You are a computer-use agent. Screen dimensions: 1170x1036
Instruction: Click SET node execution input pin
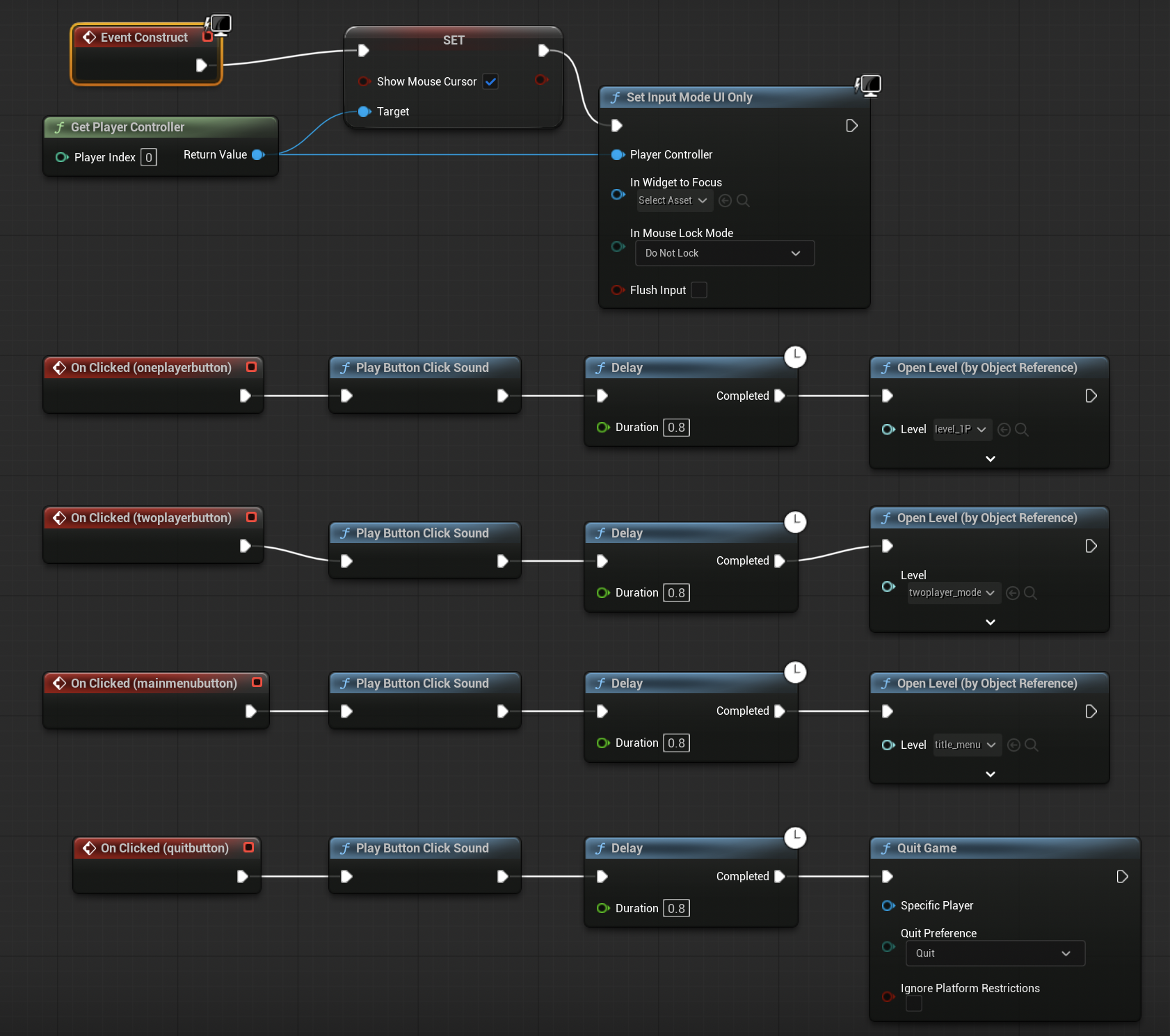click(363, 50)
